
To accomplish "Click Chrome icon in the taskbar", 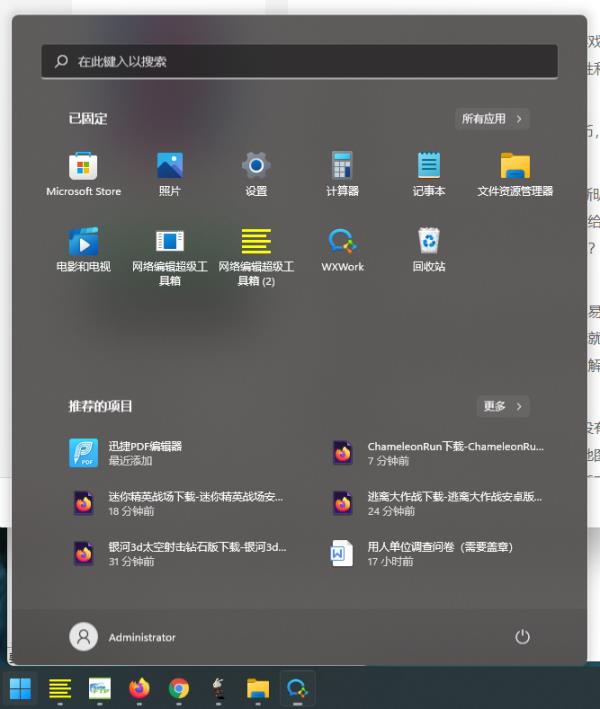I will tap(179, 688).
